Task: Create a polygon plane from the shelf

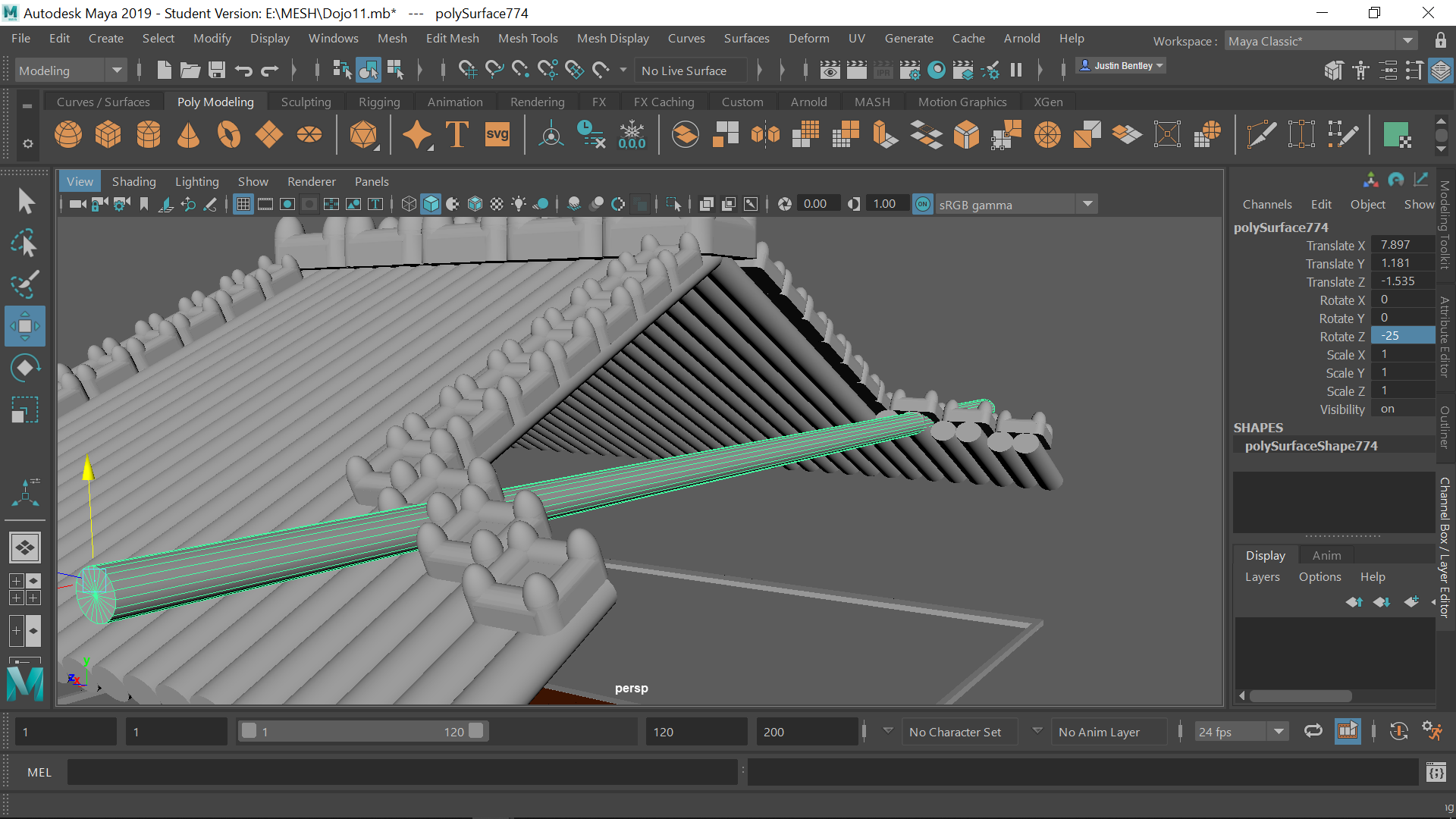Action: point(268,135)
